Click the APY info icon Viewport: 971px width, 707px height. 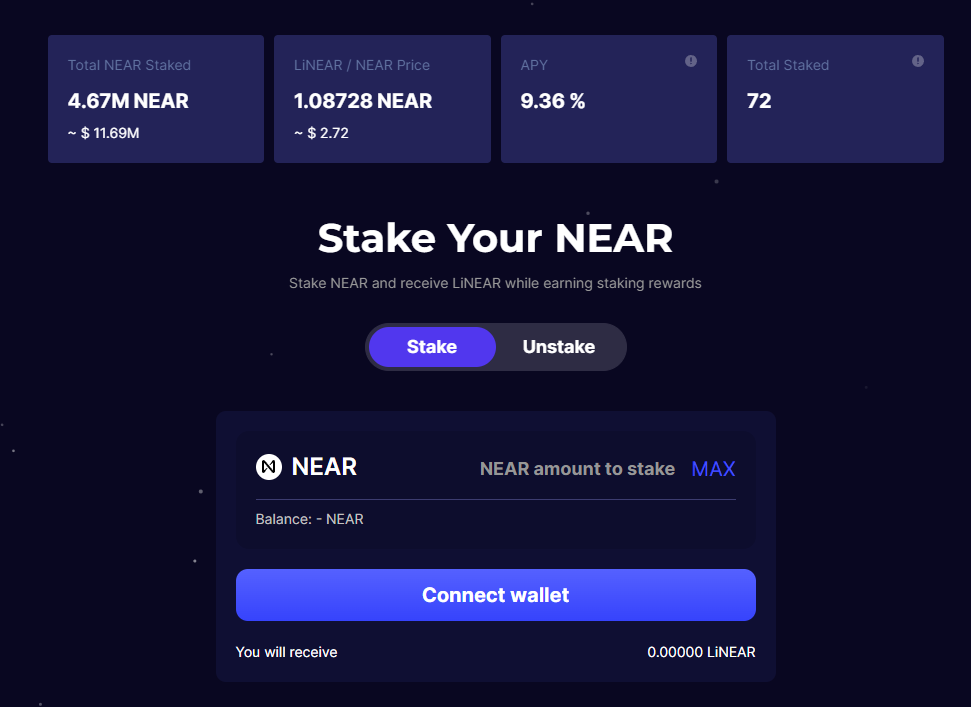690,61
